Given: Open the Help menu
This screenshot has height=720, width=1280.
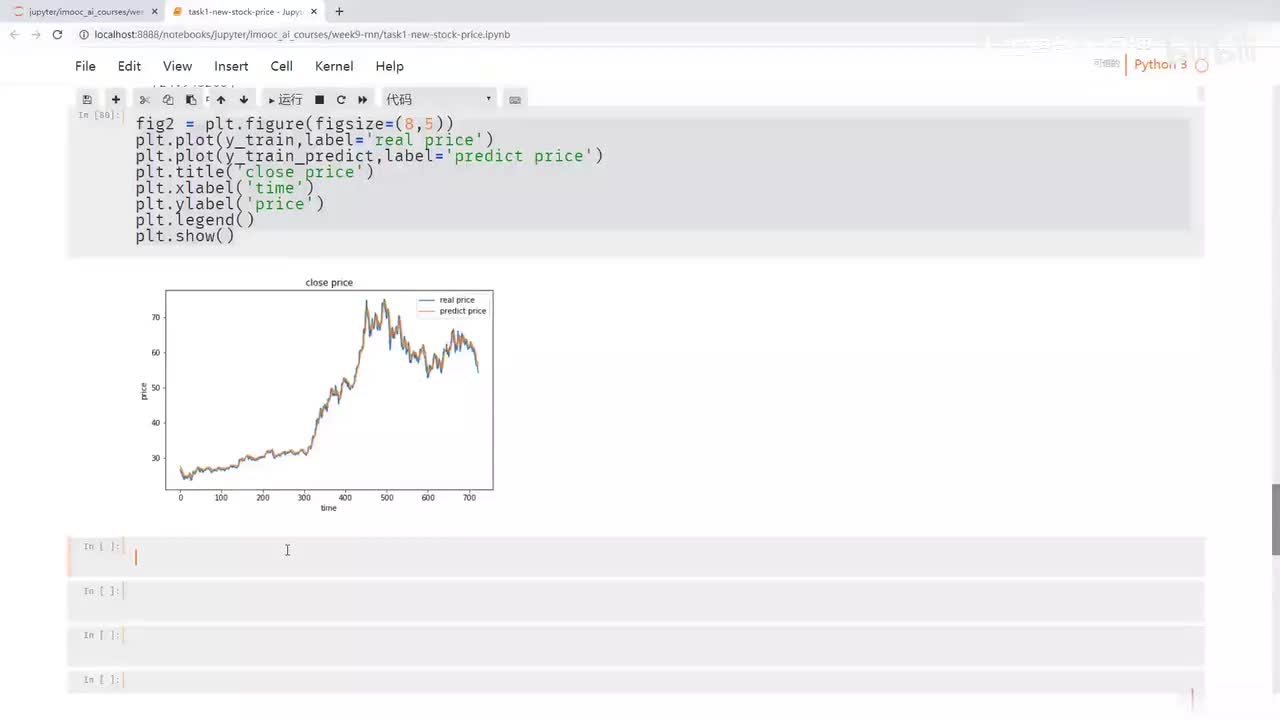Looking at the screenshot, I should [x=390, y=66].
